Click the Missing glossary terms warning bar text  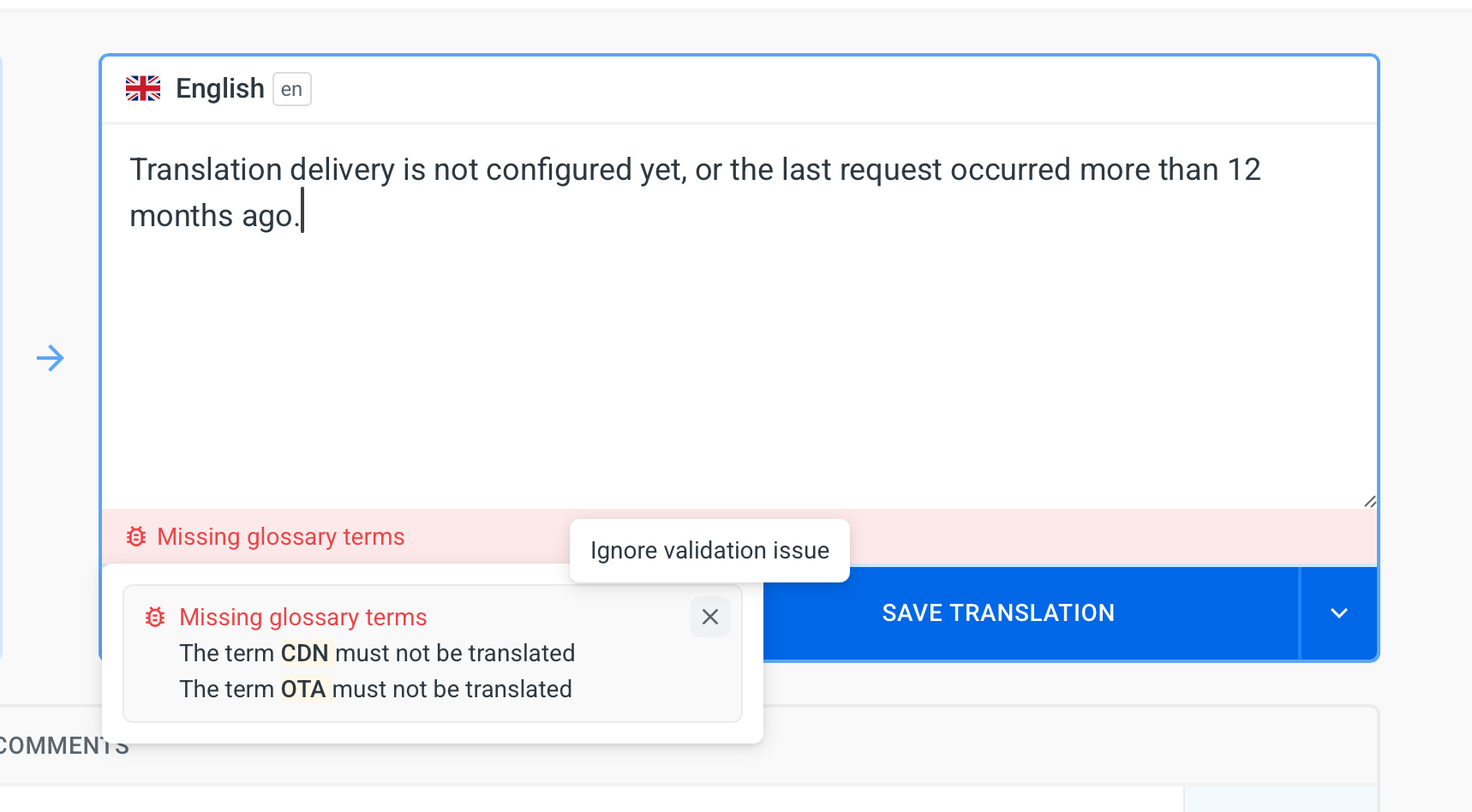coord(281,536)
